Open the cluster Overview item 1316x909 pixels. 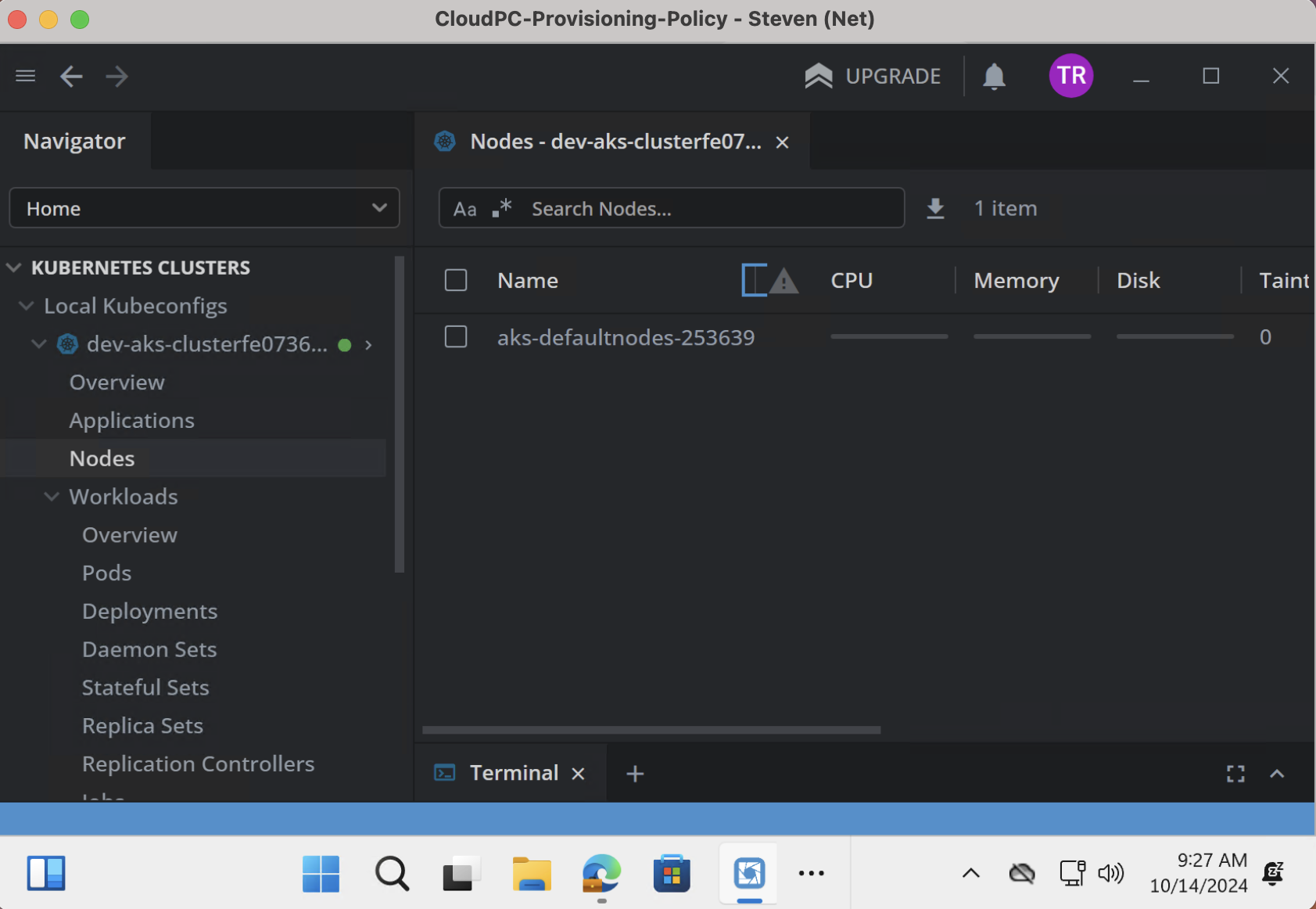click(x=117, y=382)
